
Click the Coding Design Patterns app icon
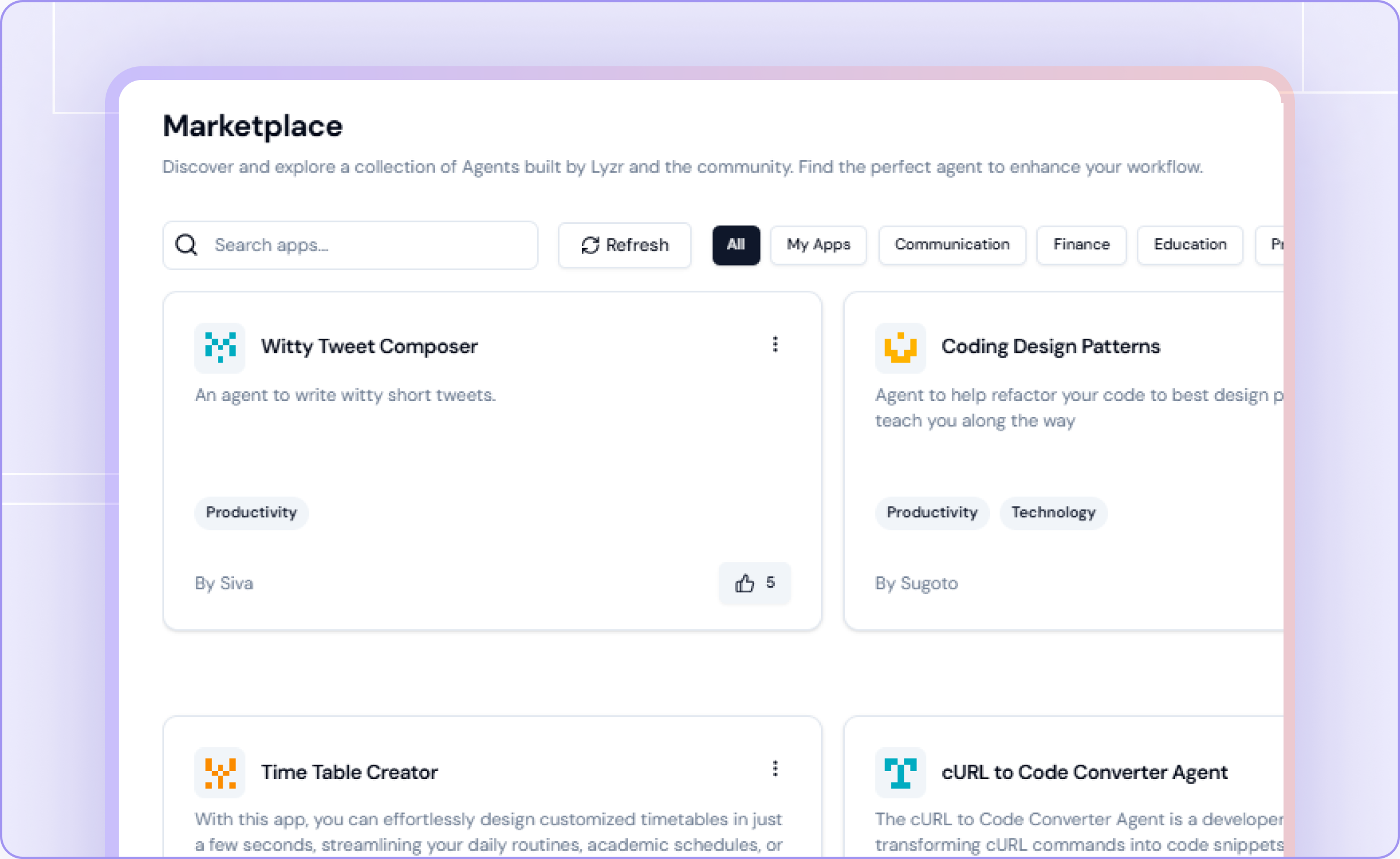click(x=900, y=347)
